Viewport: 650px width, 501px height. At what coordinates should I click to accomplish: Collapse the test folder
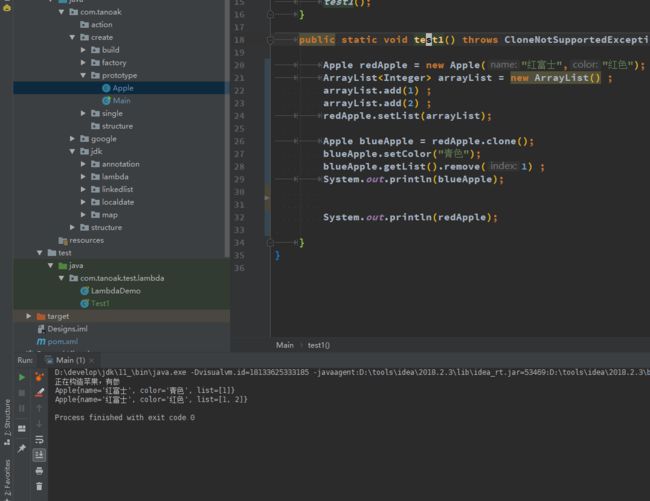pyautogui.click(x=39, y=253)
